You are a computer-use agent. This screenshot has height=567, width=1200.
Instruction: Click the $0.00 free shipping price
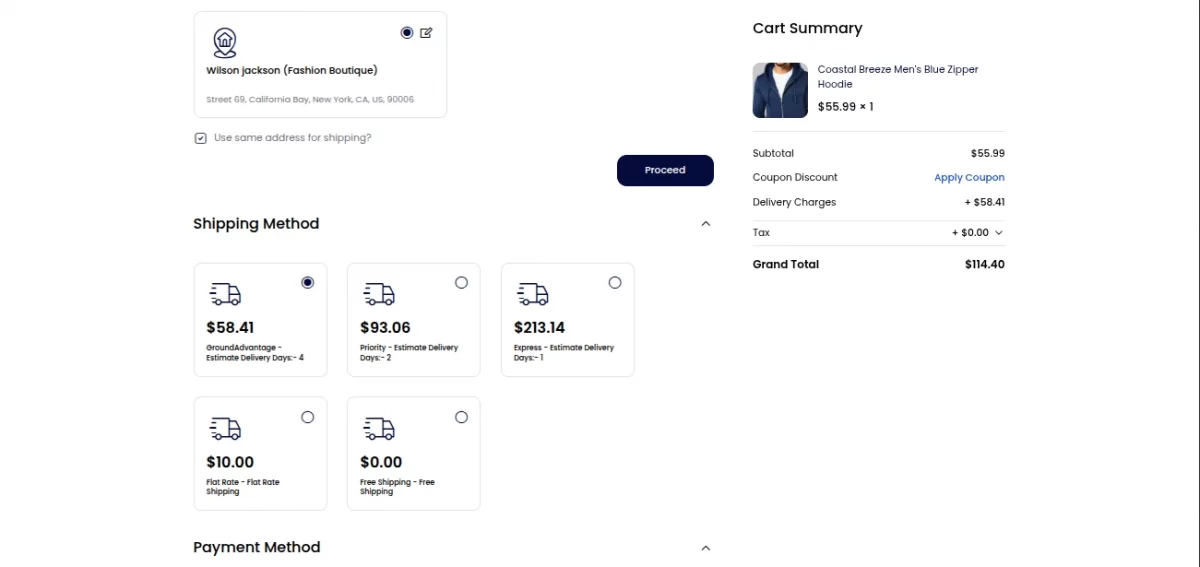point(381,462)
